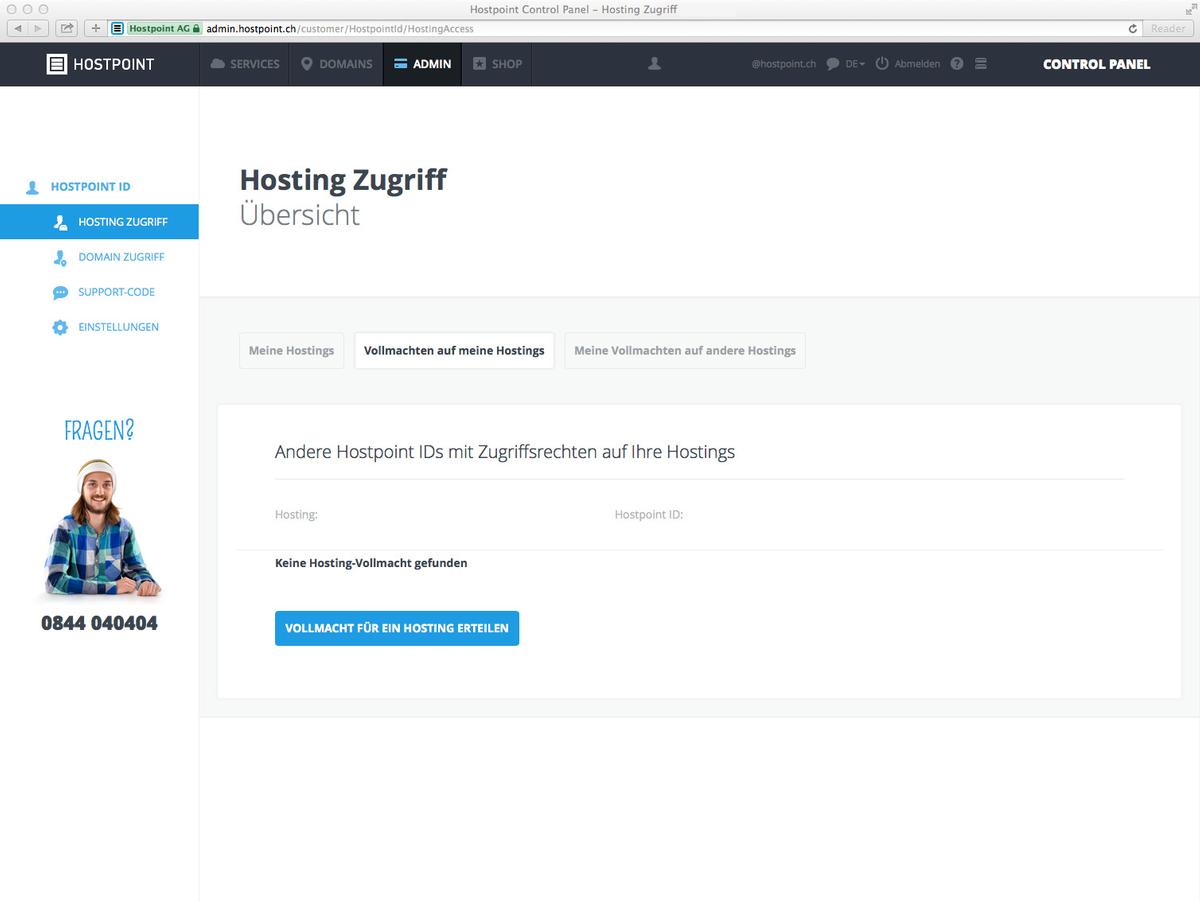
Task: Open the Shop section
Action: (496, 63)
